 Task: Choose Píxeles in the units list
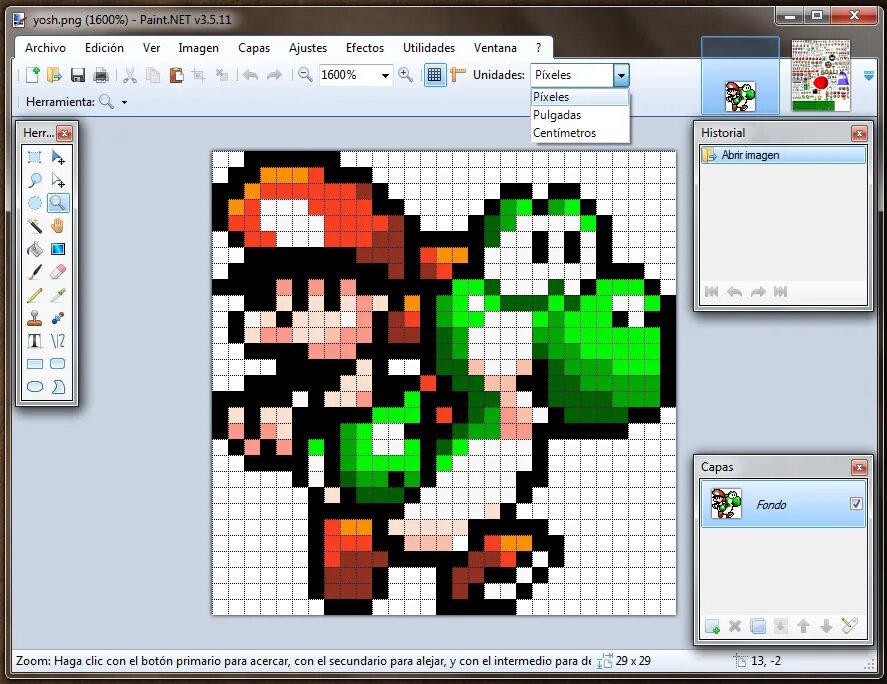[580, 97]
